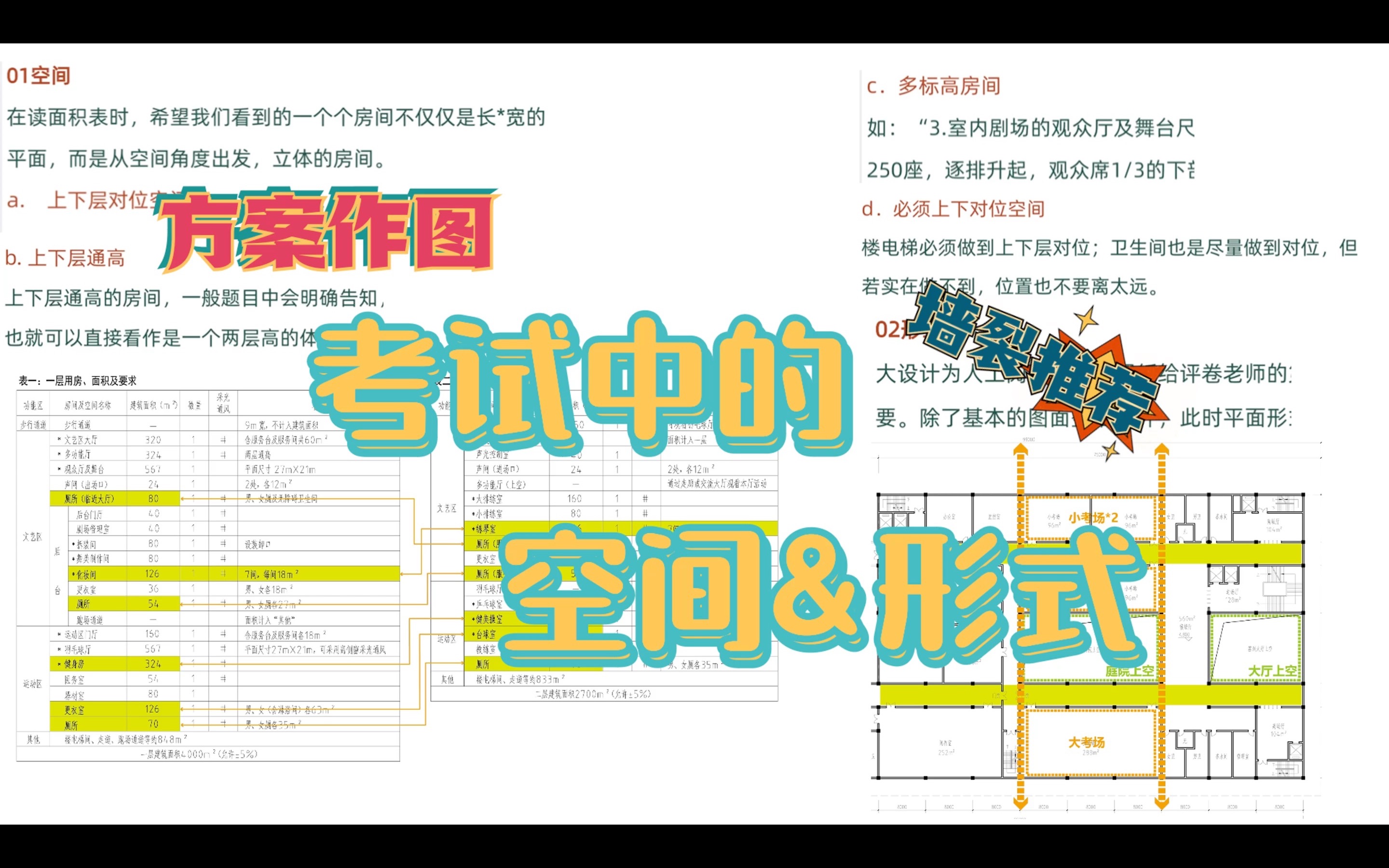
Task: Click the '医务室' cell
Action: pos(75,680)
